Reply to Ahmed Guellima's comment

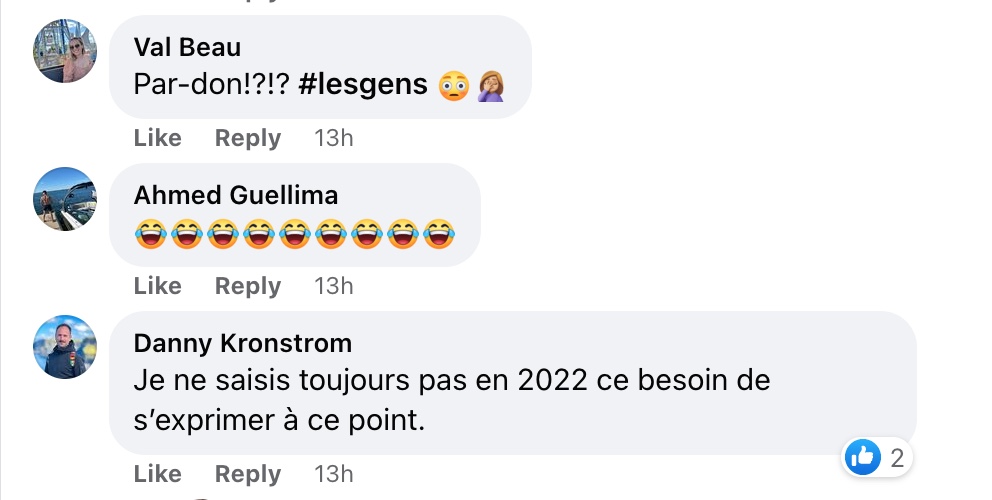point(248,286)
